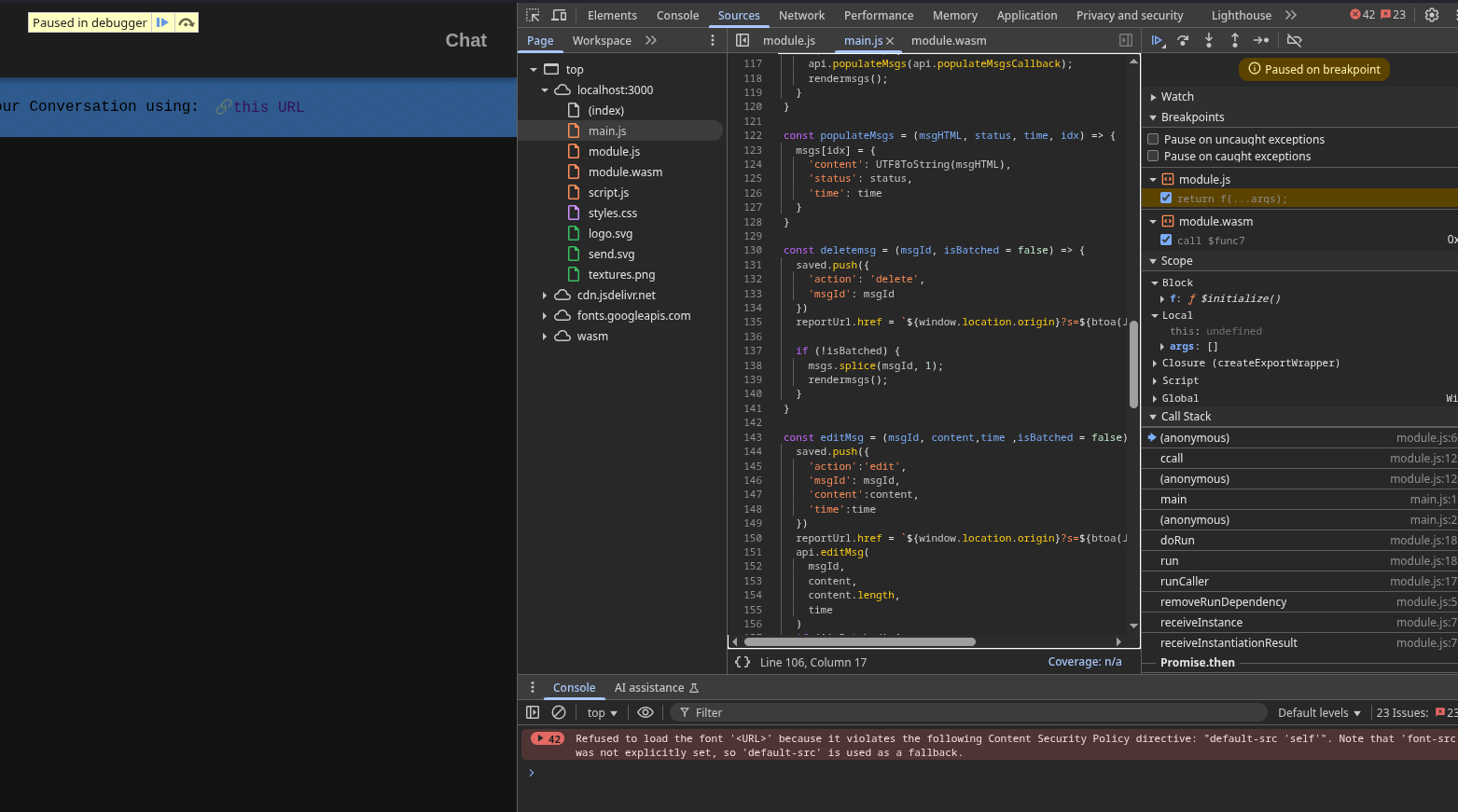Open DevTools settings gear
1458x812 pixels.
(x=1432, y=15)
